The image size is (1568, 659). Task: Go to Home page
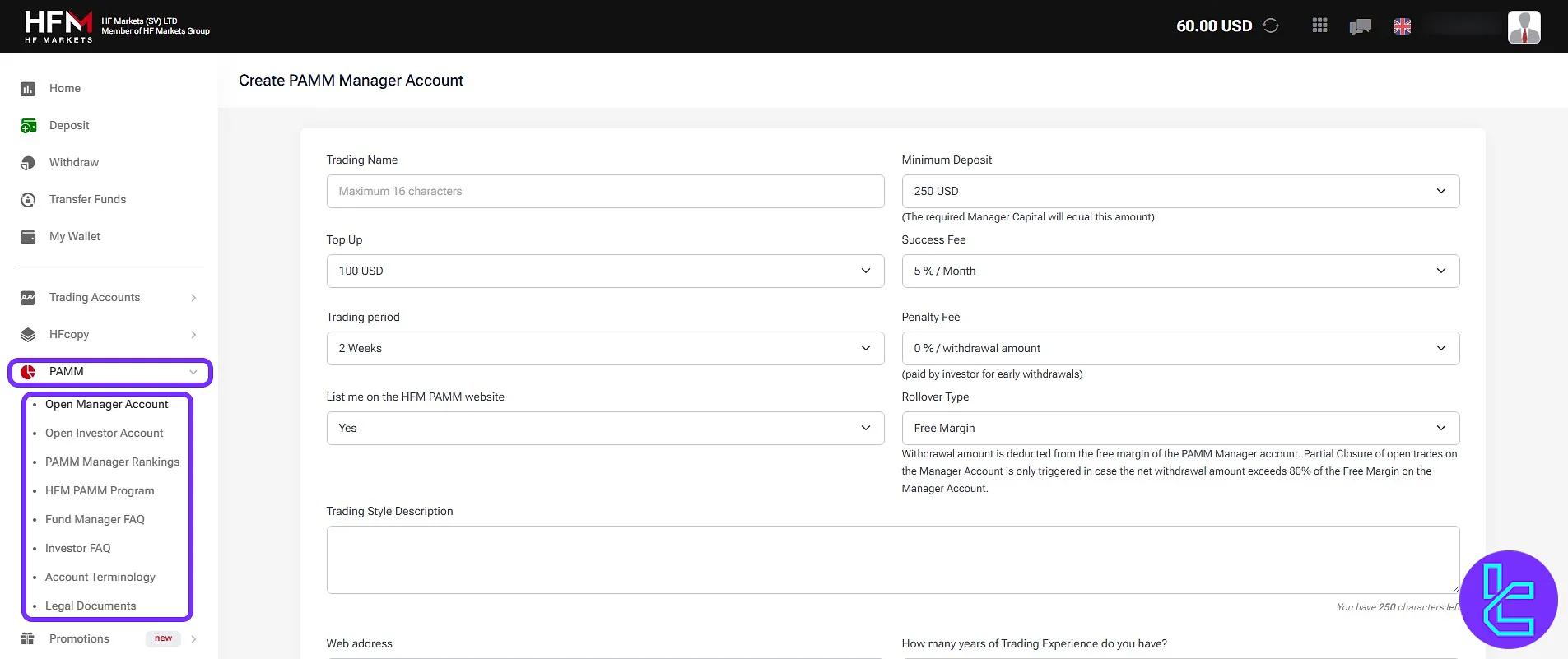pos(65,88)
